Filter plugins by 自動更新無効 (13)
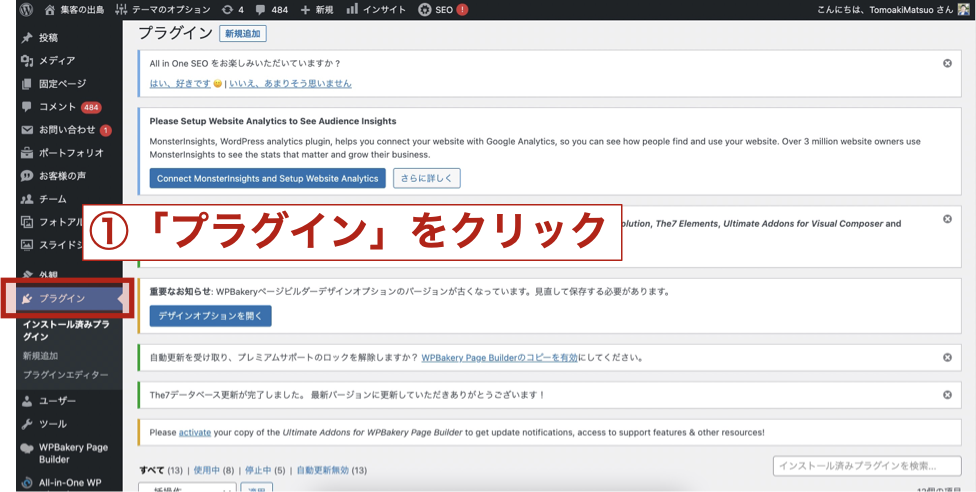The width and height of the screenshot is (976, 492). point(332,470)
